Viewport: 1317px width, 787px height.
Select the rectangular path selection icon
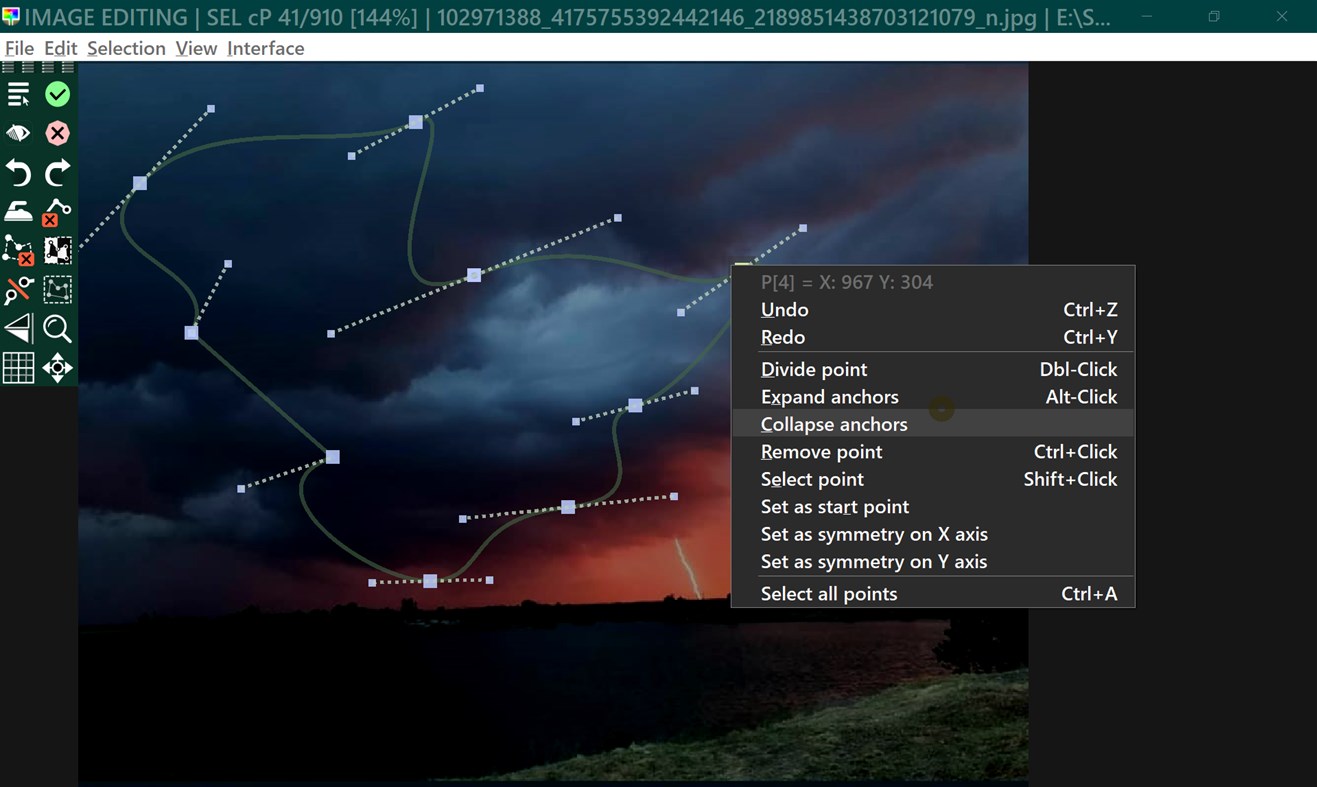coord(57,289)
